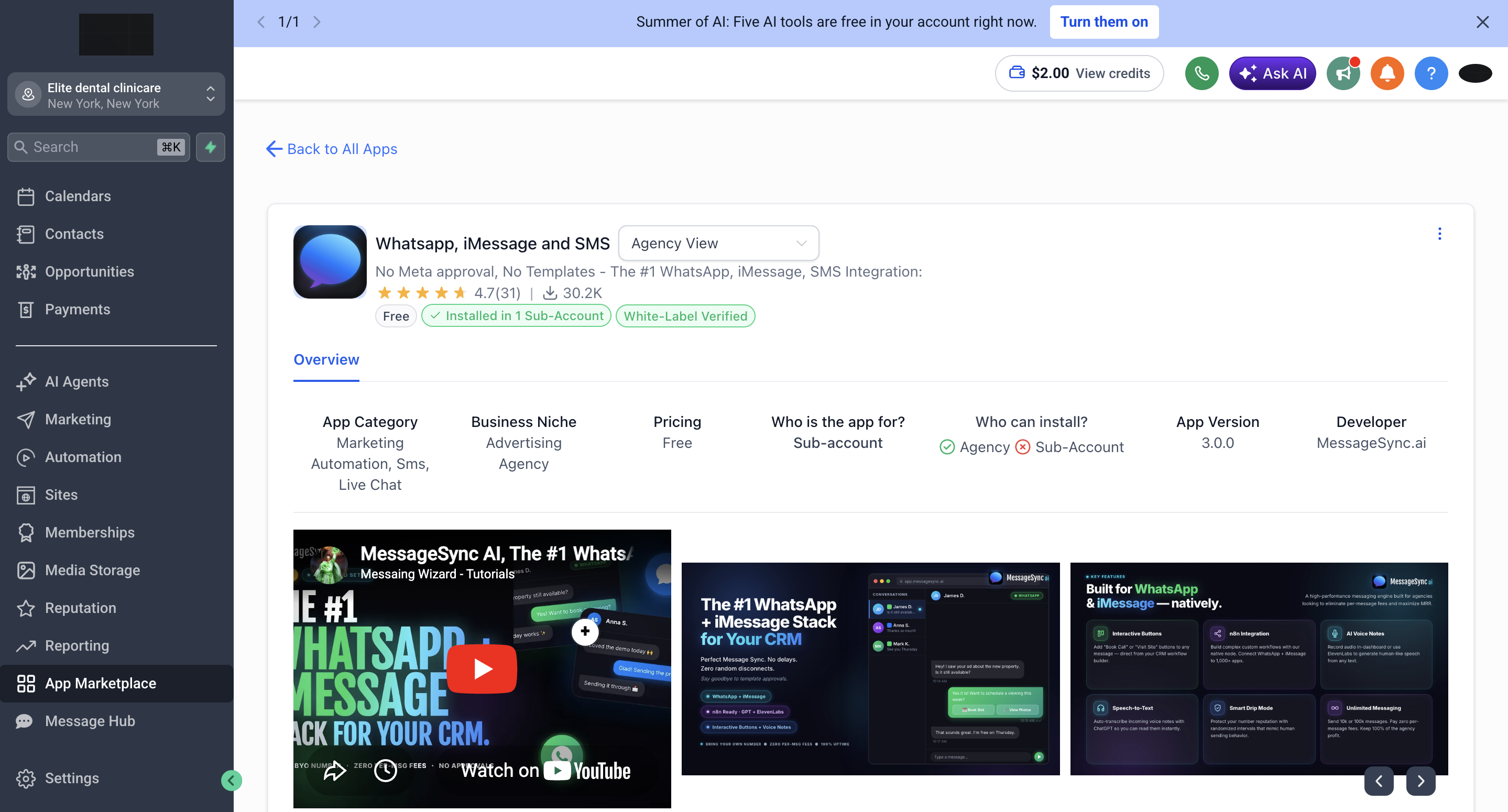Open the three-dot app options menu
1508x812 pixels.
coord(1439,234)
